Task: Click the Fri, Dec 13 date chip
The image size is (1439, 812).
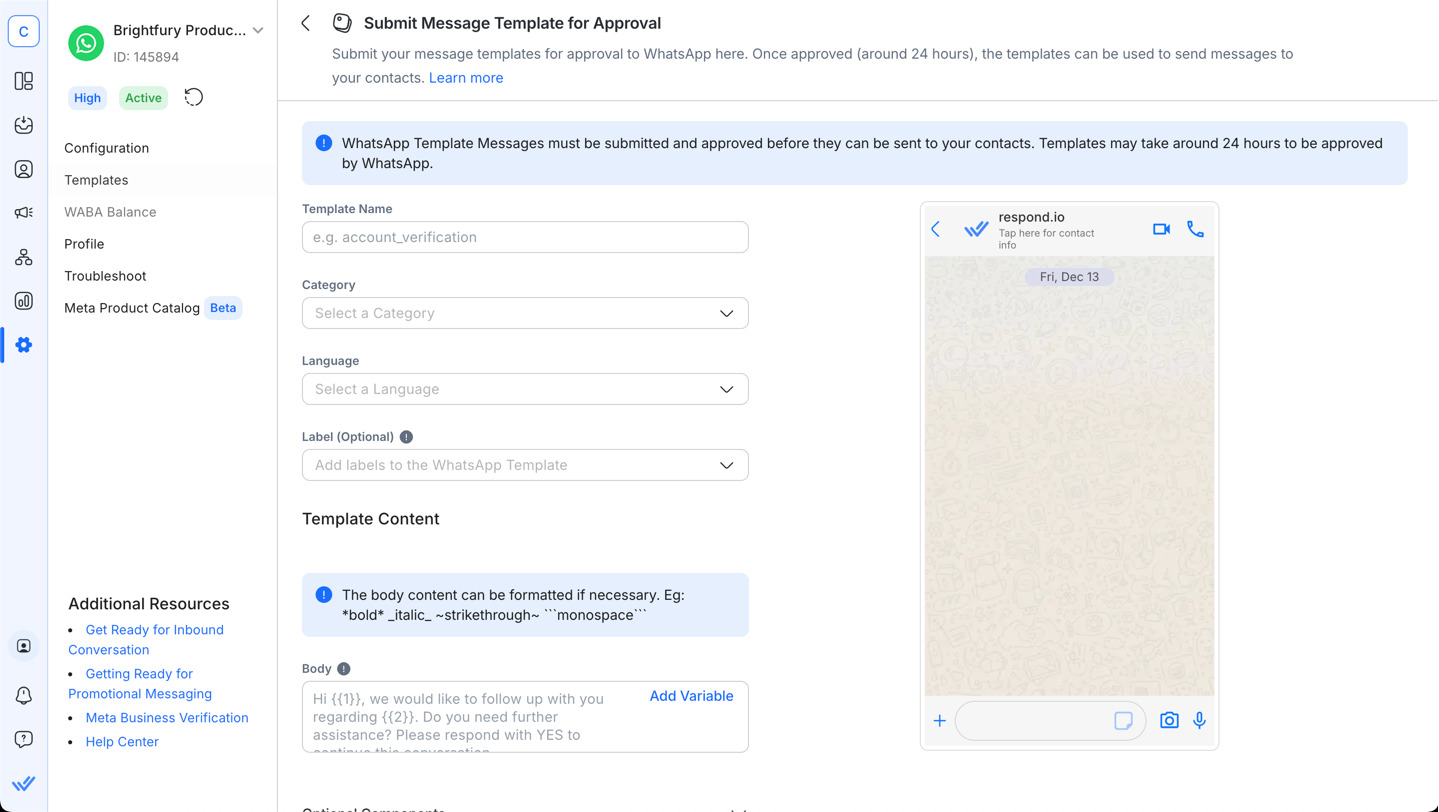Action: 1069,277
